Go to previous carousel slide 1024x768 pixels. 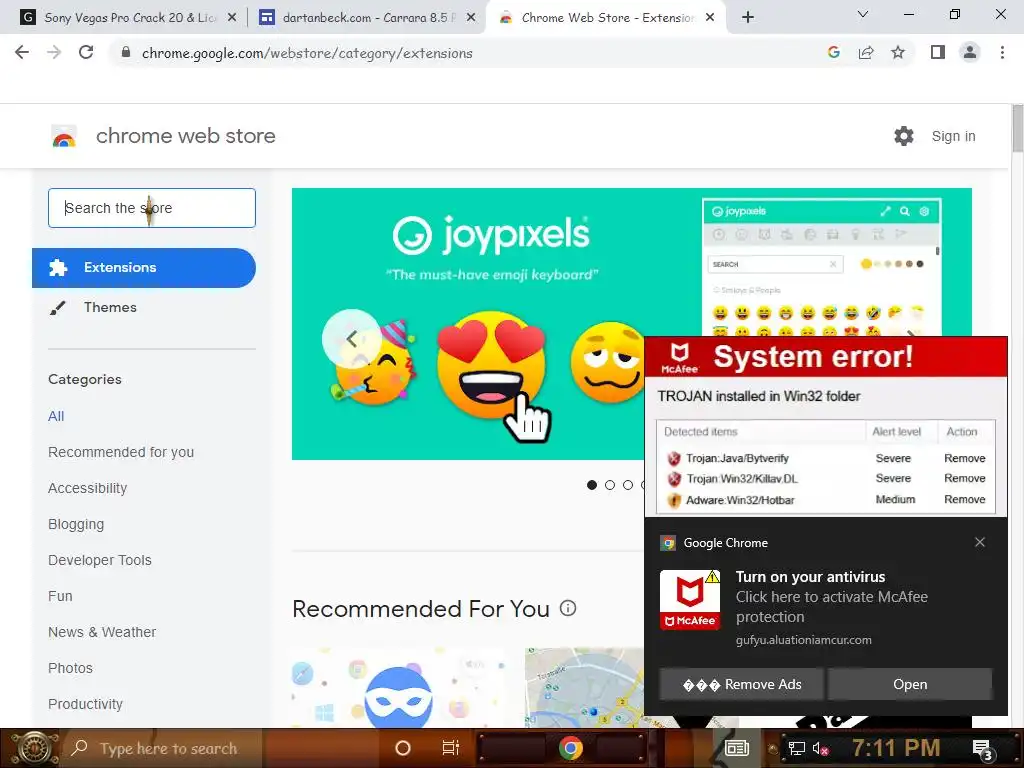pos(351,338)
